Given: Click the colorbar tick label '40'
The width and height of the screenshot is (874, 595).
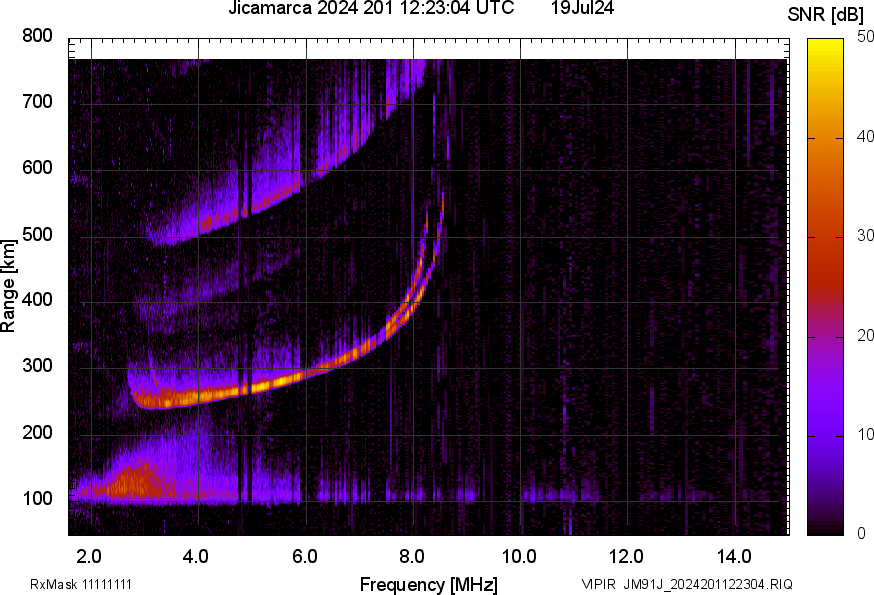Looking at the screenshot, I should point(865,136).
